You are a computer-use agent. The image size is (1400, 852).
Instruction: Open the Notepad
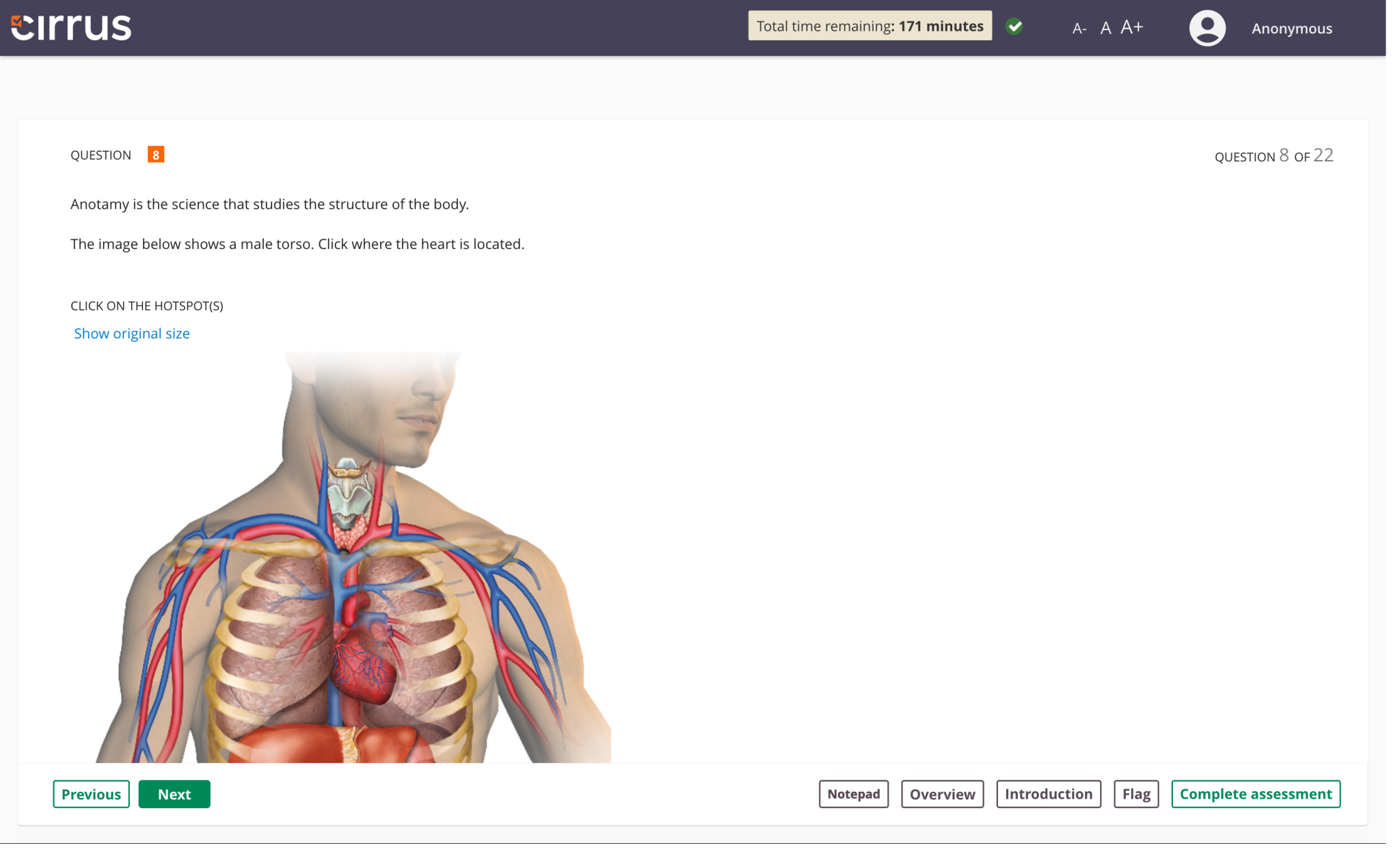pyautogui.click(x=854, y=794)
